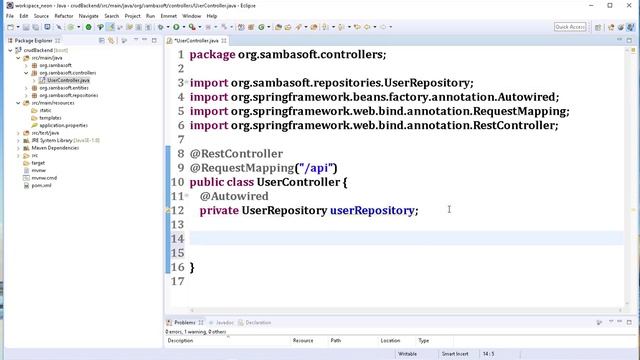
Task: Click the editor's horizontal scrollbar
Action: [x=406, y=310]
